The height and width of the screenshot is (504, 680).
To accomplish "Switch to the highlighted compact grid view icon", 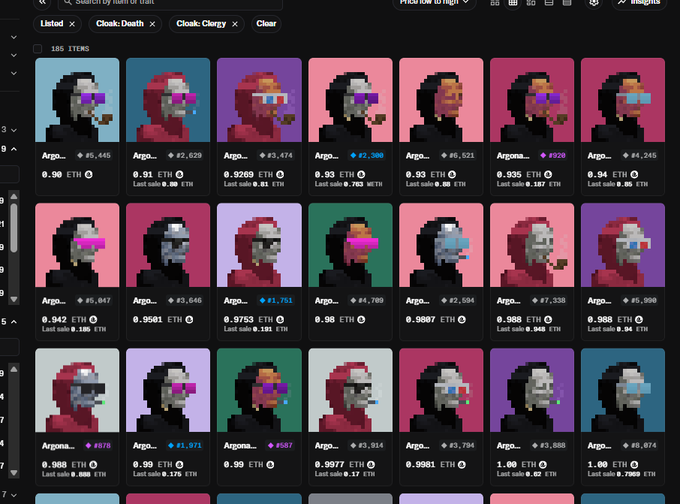I will coord(513,3).
